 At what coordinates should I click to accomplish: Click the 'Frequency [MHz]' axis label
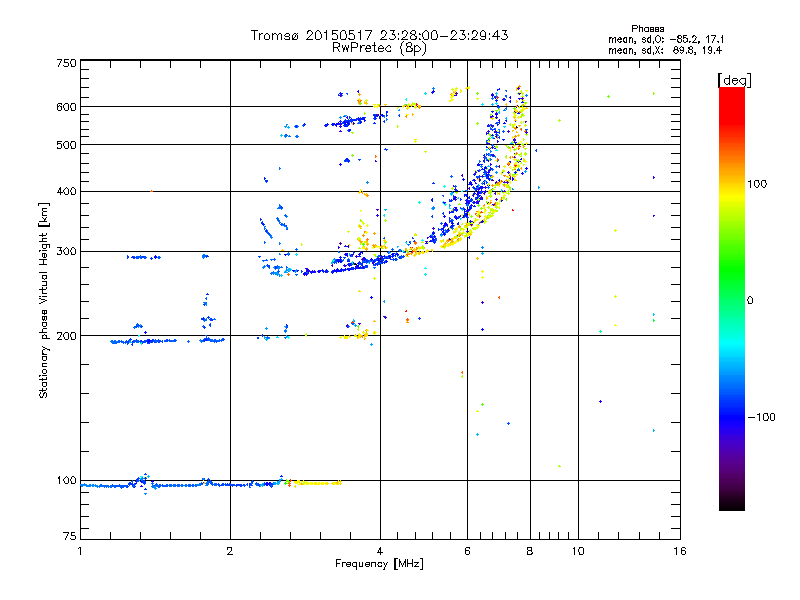point(379,565)
